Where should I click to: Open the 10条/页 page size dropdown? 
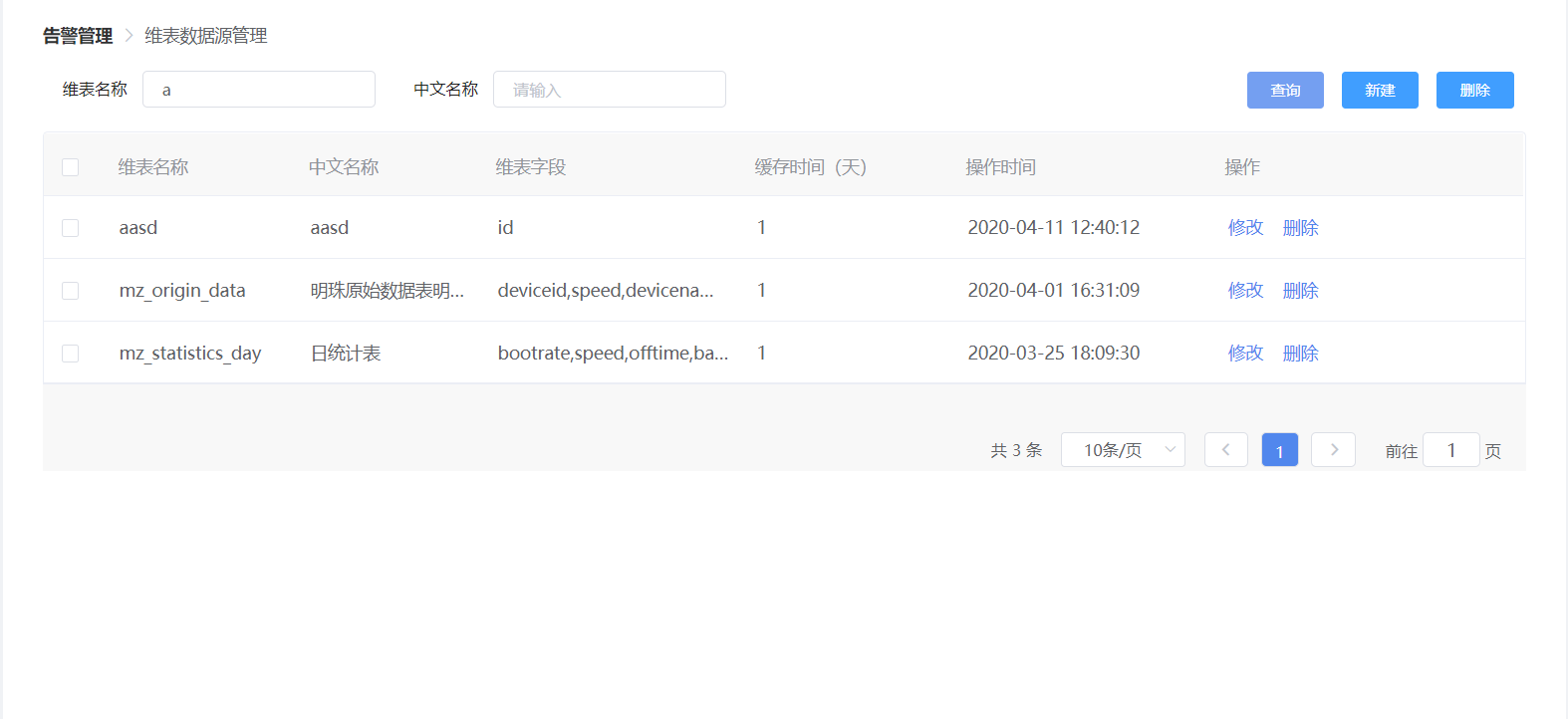pyautogui.click(x=1123, y=450)
